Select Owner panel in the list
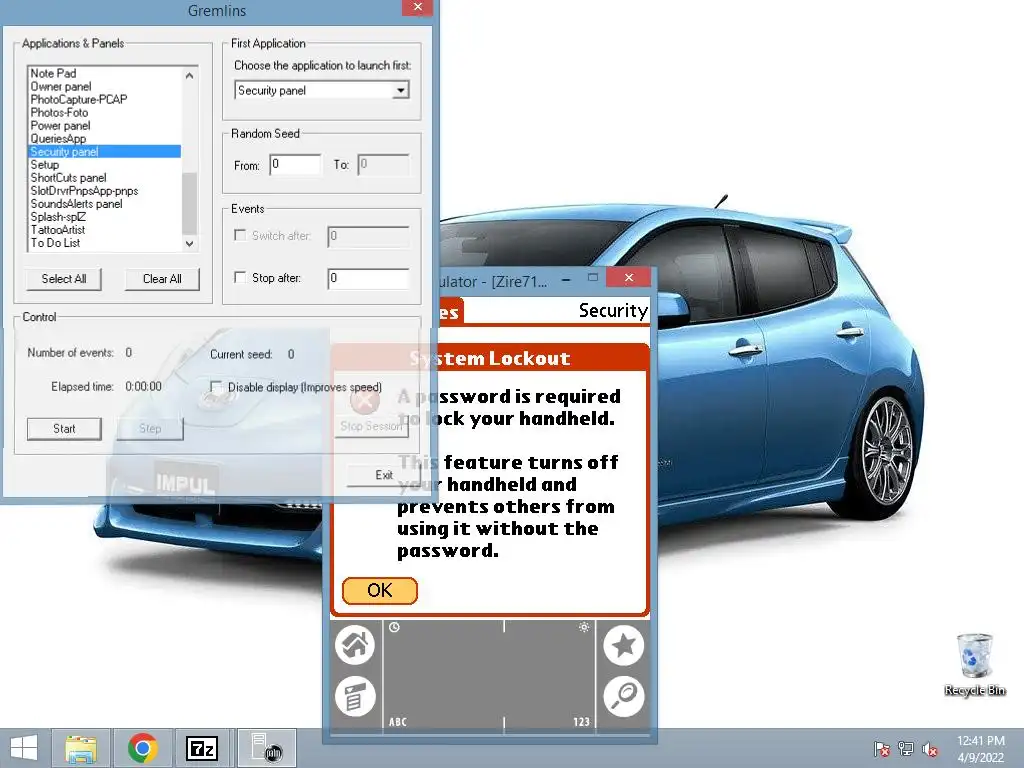The width and height of the screenshot is (1024, 768). click(104, 86)
